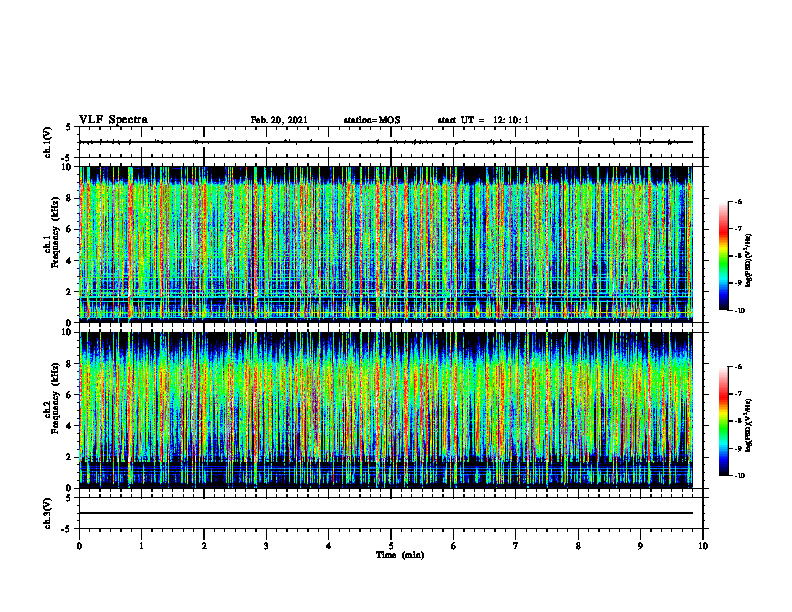The image size is (792, 612).
Task: Click the "-6" value on ch.1 color bar
Action: click(x=739, y=201)
